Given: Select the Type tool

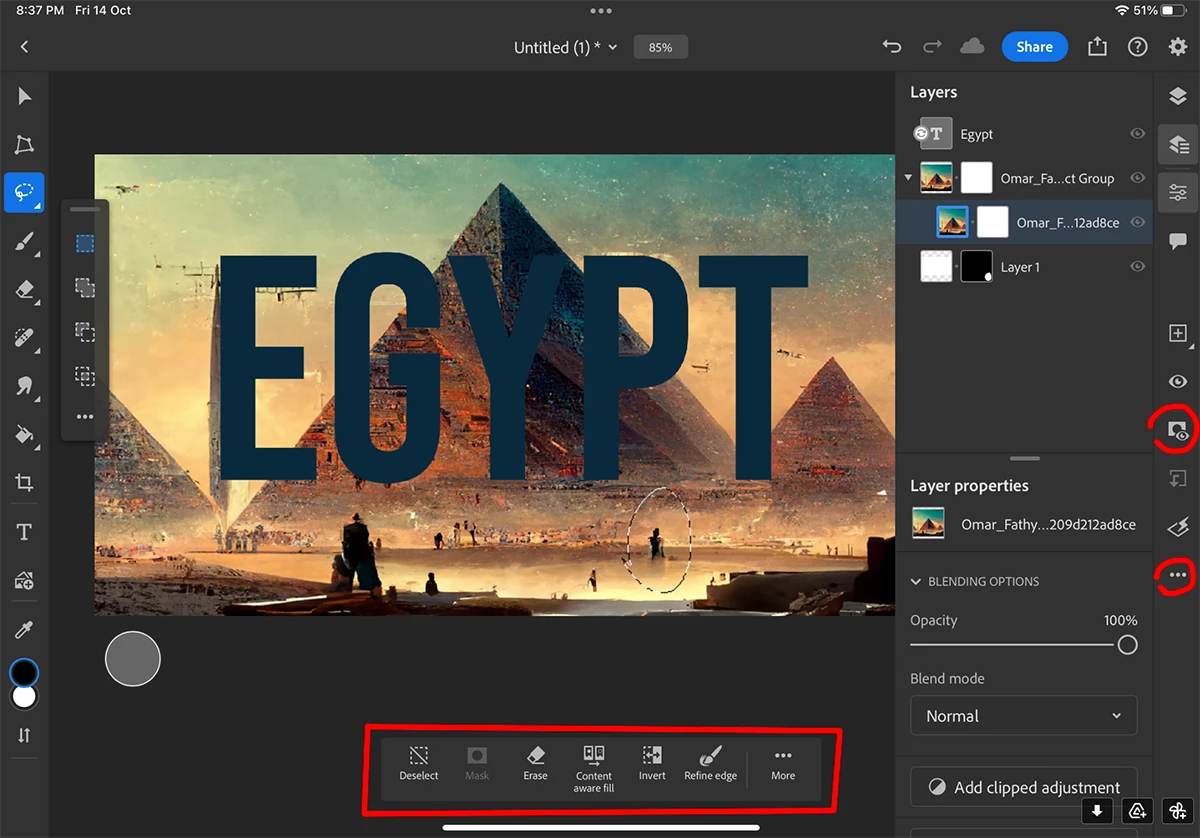Looking at the screenshot, I should click(x=24, y=532).
